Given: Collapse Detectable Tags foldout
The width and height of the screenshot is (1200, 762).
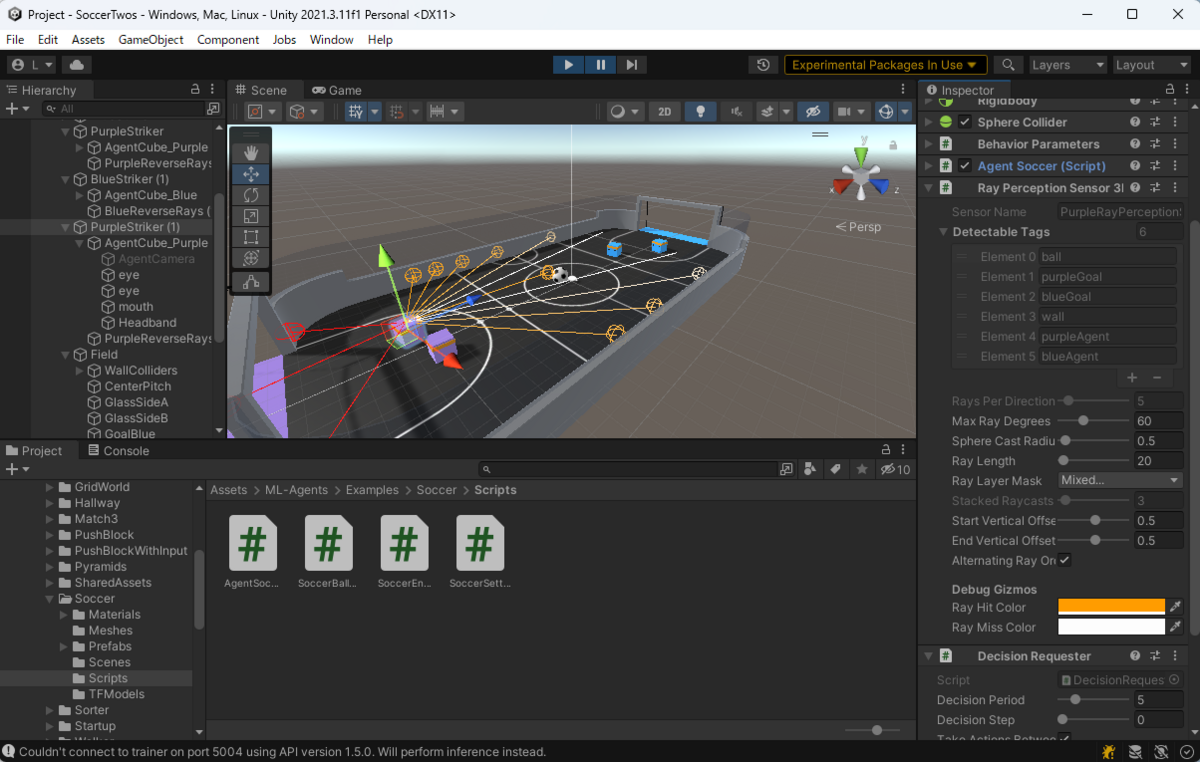Looking at the screenshot, I should (943, 232).
